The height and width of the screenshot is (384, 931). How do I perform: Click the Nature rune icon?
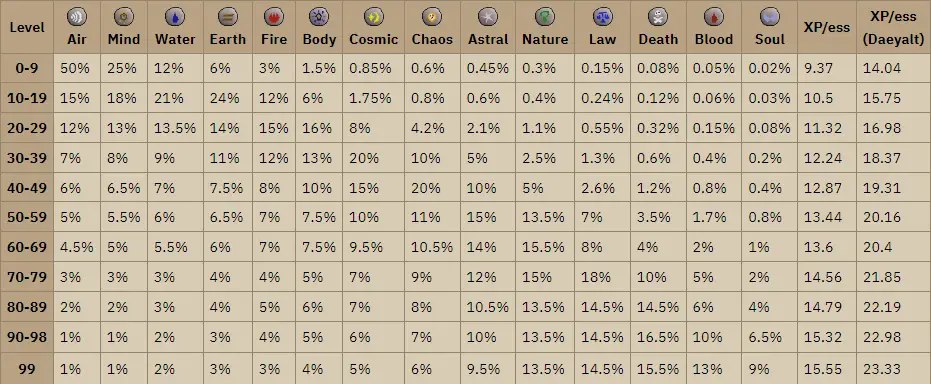point(544,17)
